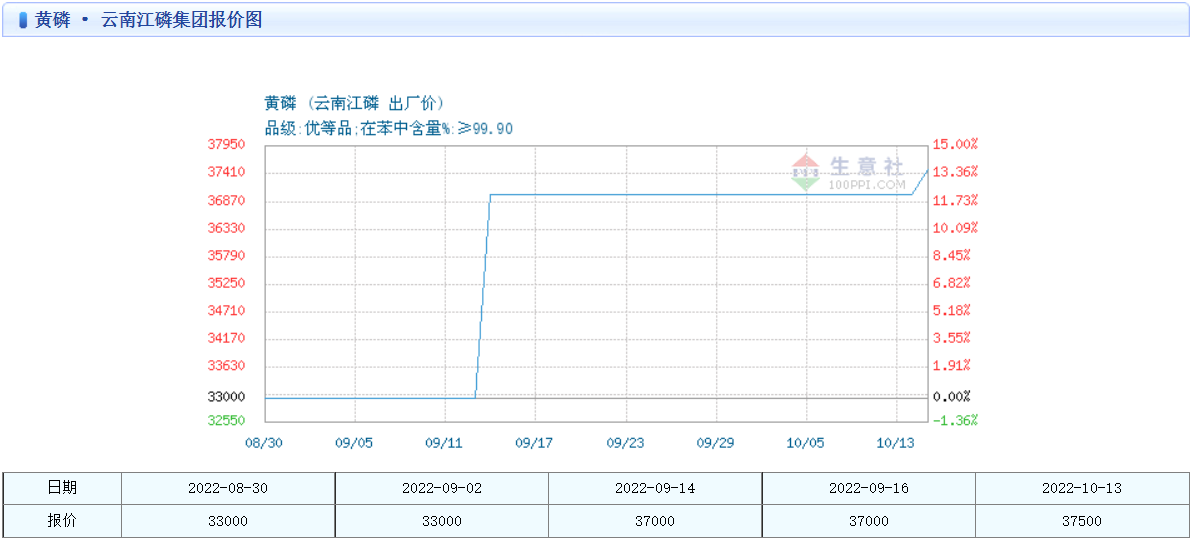Click the price 33000 under 2022-08-30
1194x543 pixels.
click(228, 521)
